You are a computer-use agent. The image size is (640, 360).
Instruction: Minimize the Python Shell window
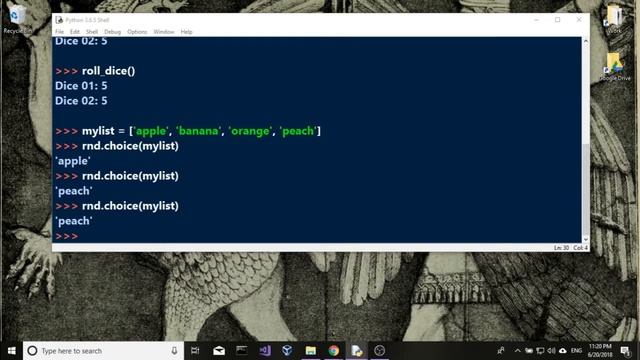537,20
